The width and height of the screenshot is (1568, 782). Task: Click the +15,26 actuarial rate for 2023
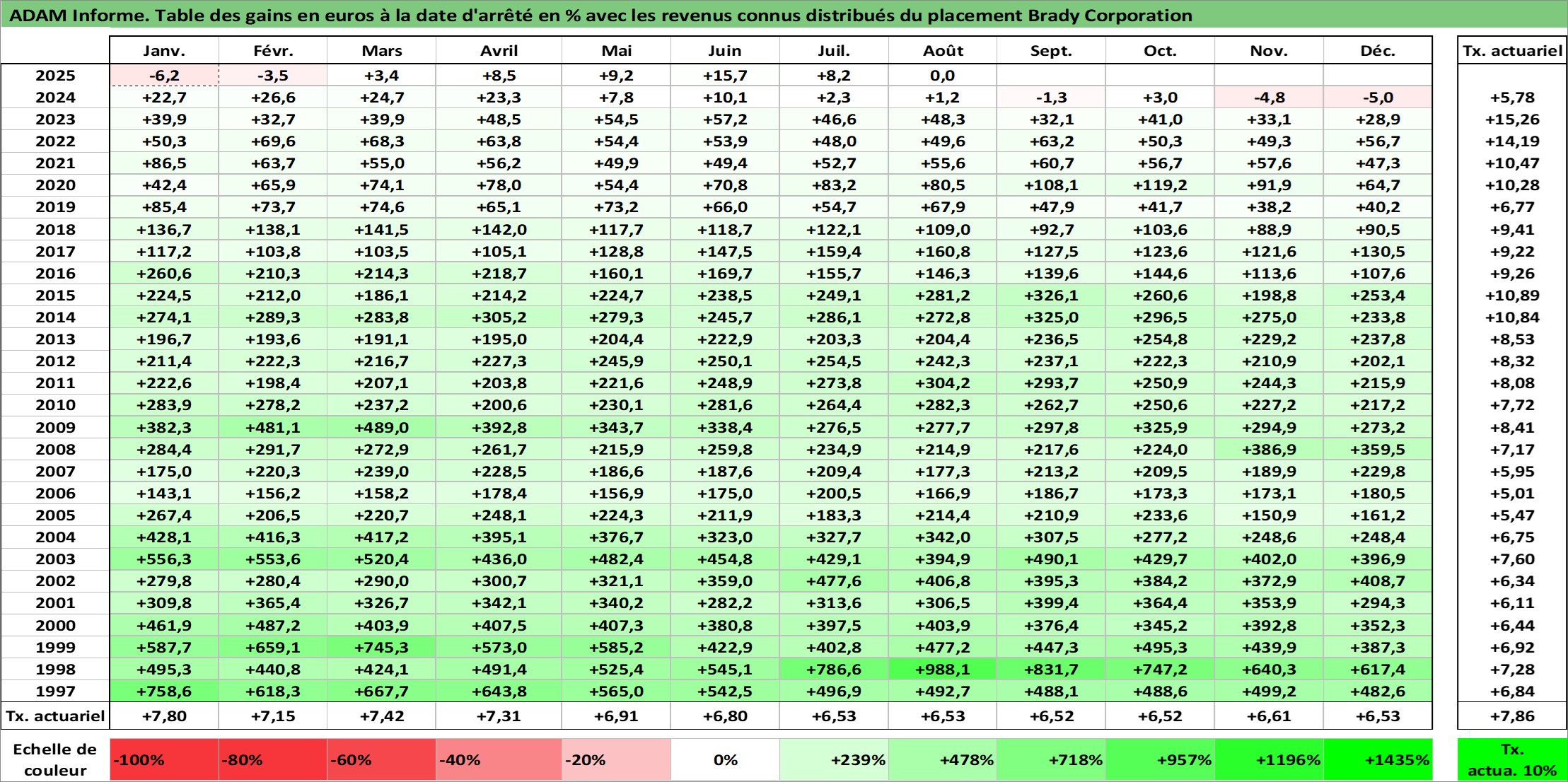point(1512,119)
